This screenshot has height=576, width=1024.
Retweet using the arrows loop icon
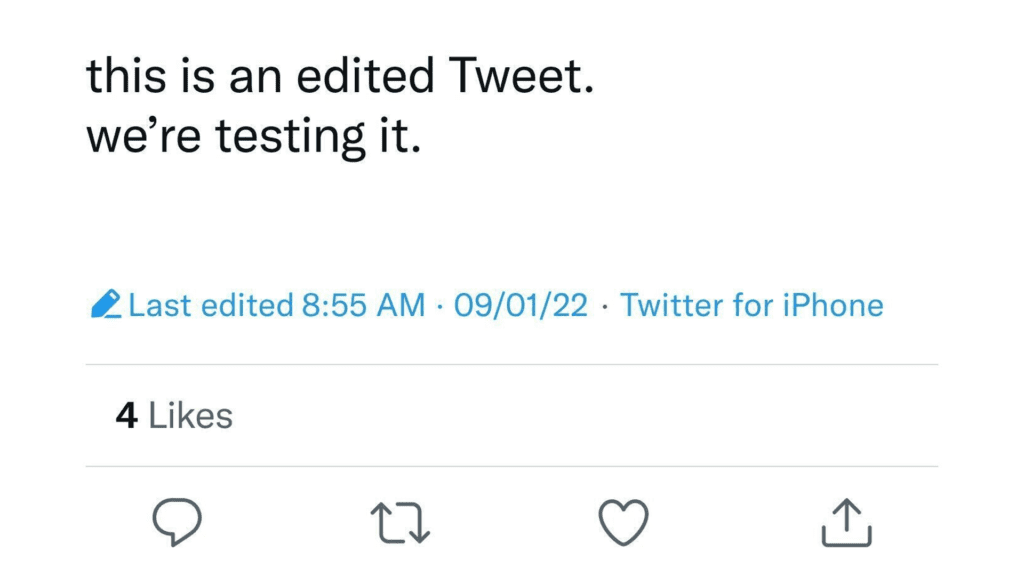click(x=400, y=523)
